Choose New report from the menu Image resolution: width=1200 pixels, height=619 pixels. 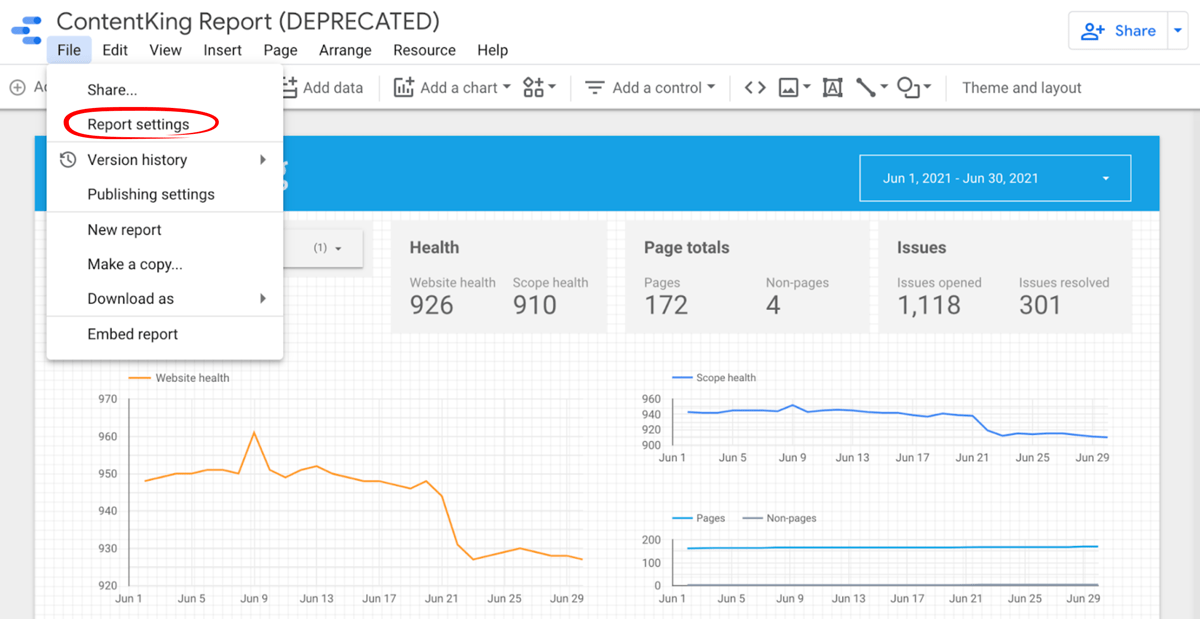(x=165, y=230)
